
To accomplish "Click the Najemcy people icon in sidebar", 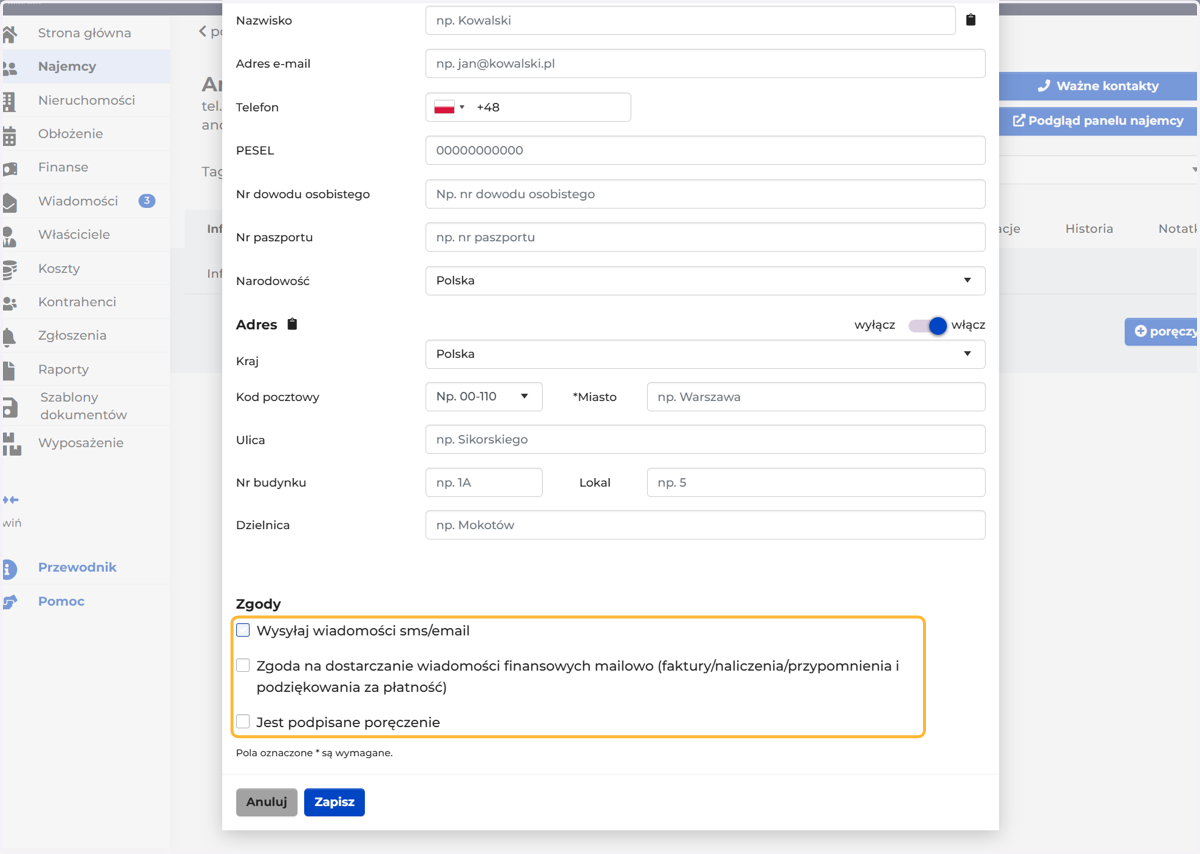I will click(9, 68).
